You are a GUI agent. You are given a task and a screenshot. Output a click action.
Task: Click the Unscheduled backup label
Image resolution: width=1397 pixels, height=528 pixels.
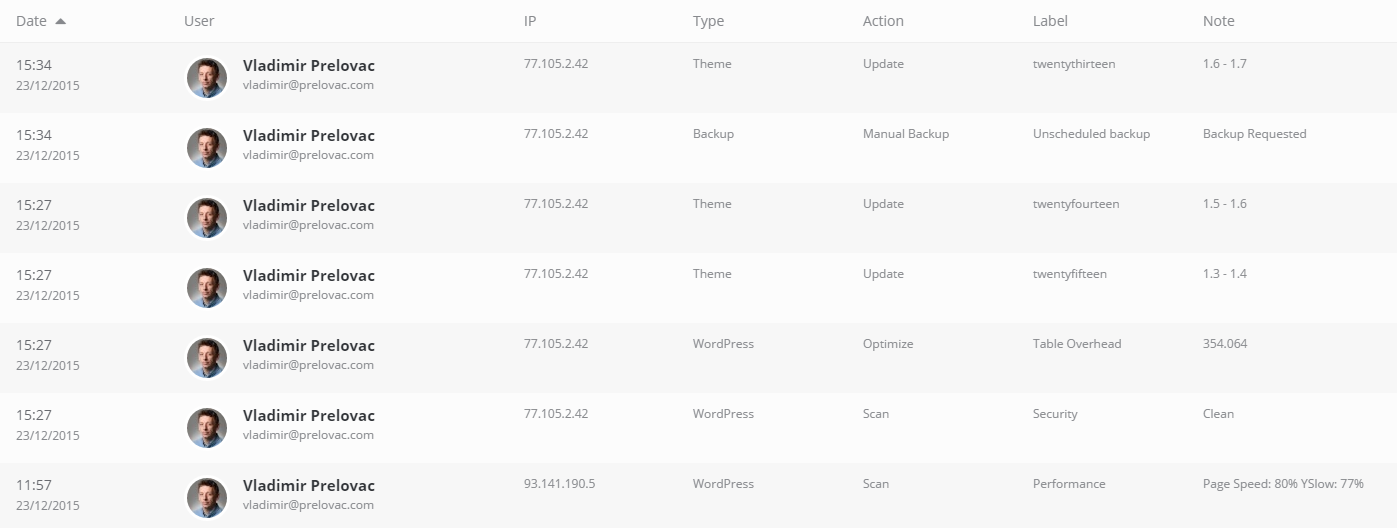pyautogui.click(x=1091, y=134)
